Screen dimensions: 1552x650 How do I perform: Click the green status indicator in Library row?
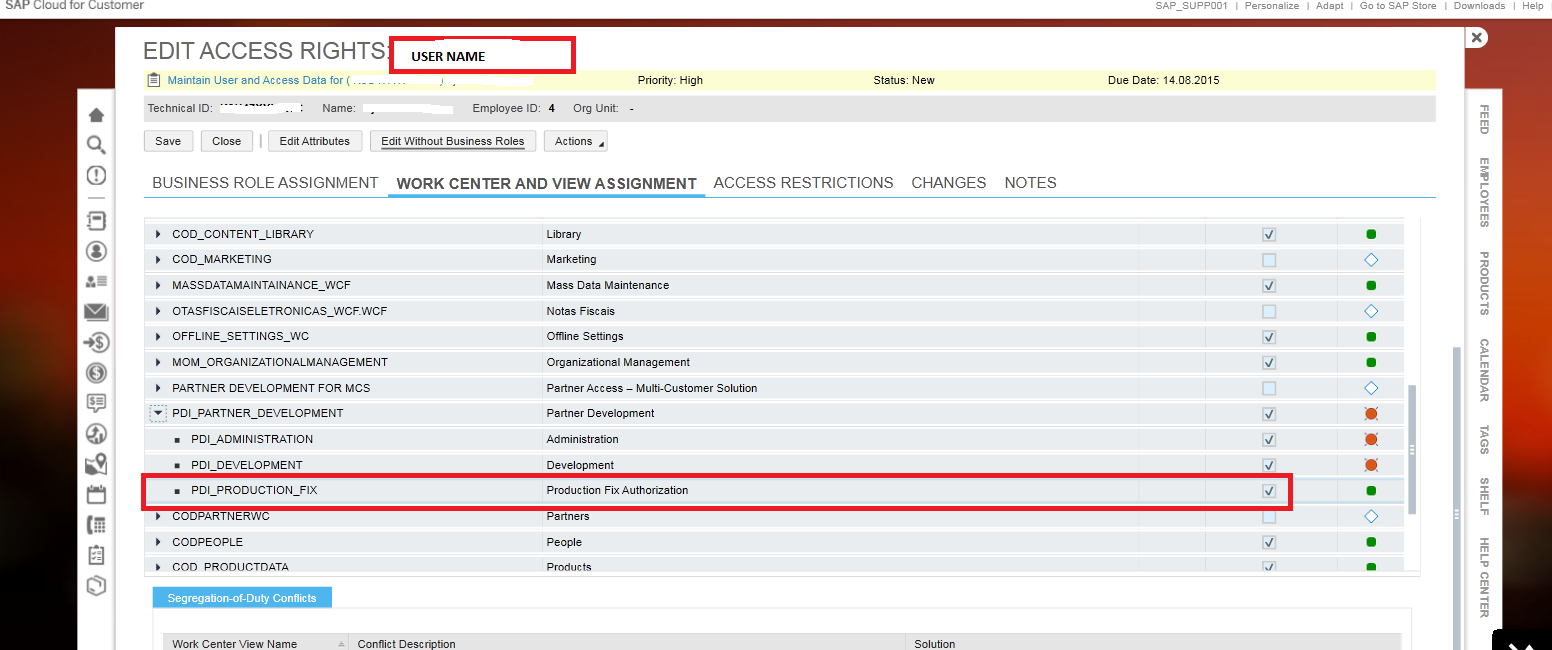(1371, 234)
